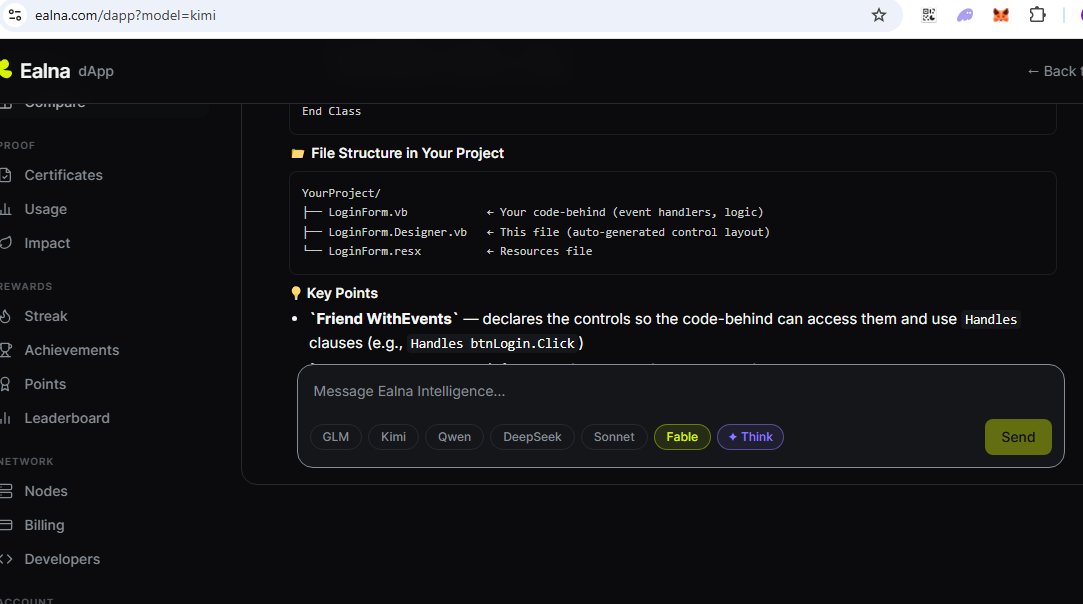This screenshot has width=1083, height=604.
Task: Open the QR code extension icon
Action: pos(929,15)
